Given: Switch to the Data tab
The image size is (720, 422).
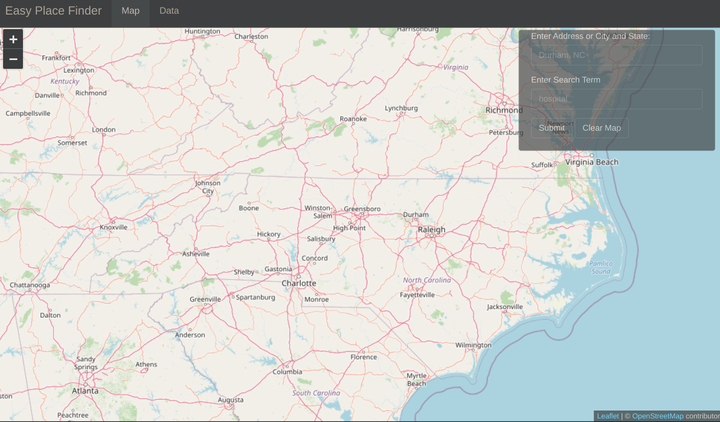Looking at the screenshot, I should (x=169, y=11).
